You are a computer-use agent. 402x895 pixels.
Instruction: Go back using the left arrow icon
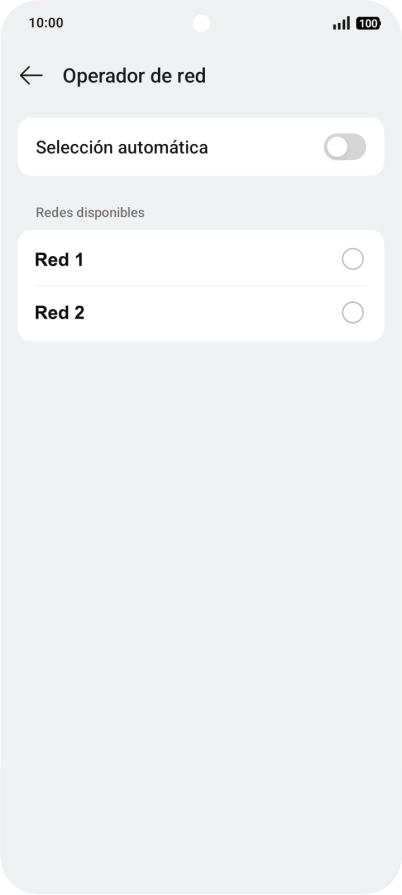click(x=31, y=75)
